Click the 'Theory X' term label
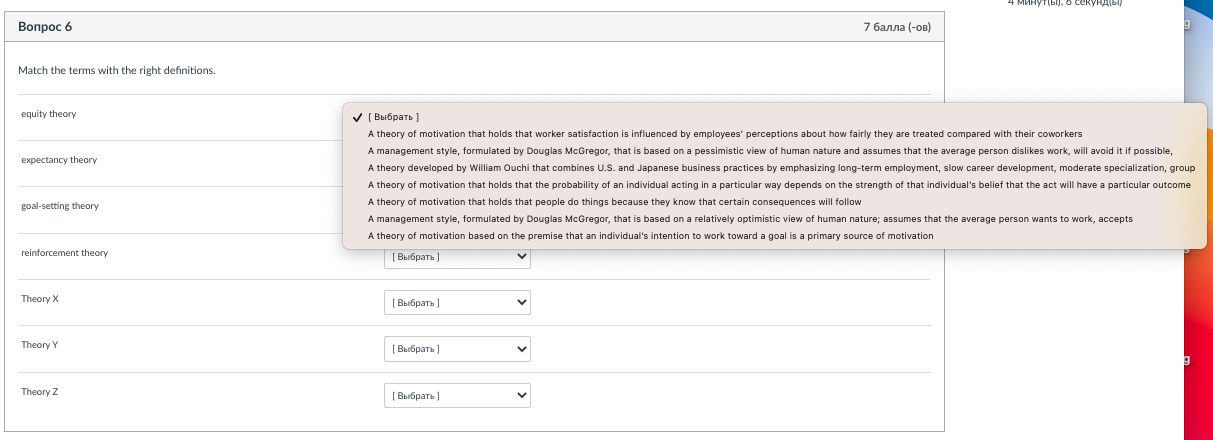The image size is (1213, 440). pyautogui.click(x=40, y=299)
